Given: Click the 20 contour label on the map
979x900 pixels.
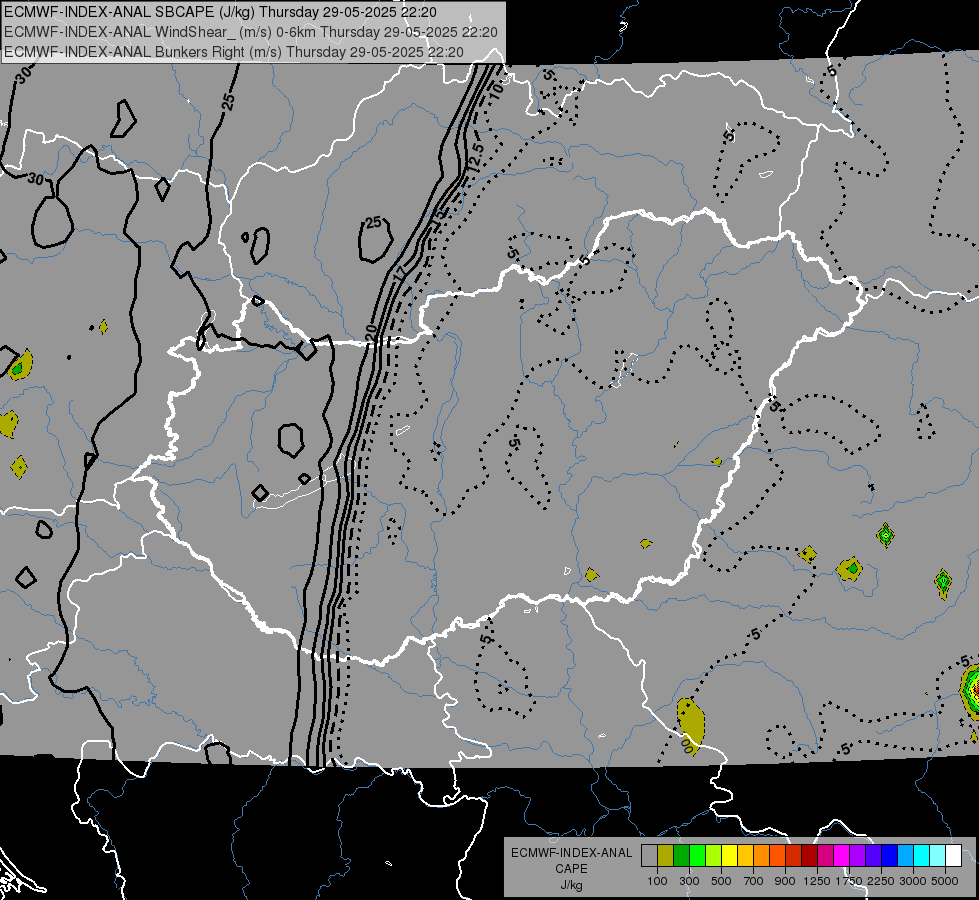Looking at the screenshot, I should pyautogui.click(x=370, y=331).
